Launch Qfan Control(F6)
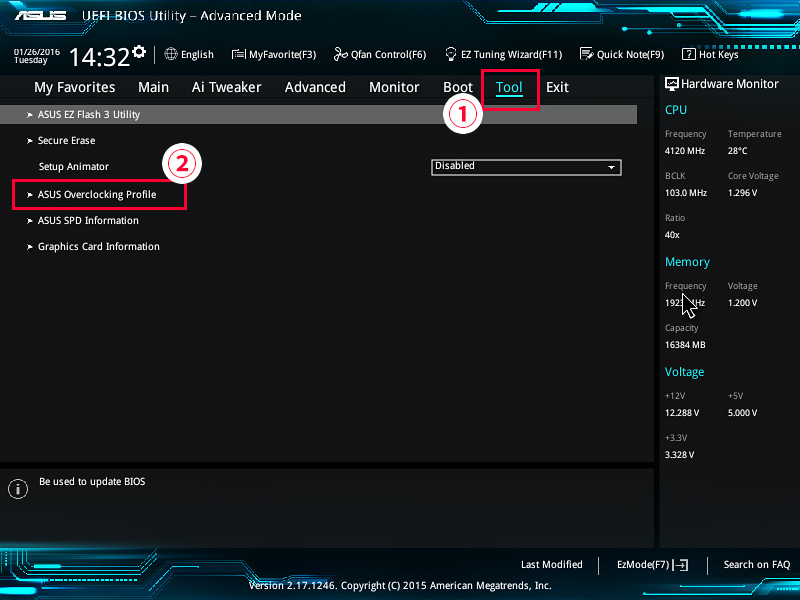Viewport: 800px width, 600px height. click(380, 54)
